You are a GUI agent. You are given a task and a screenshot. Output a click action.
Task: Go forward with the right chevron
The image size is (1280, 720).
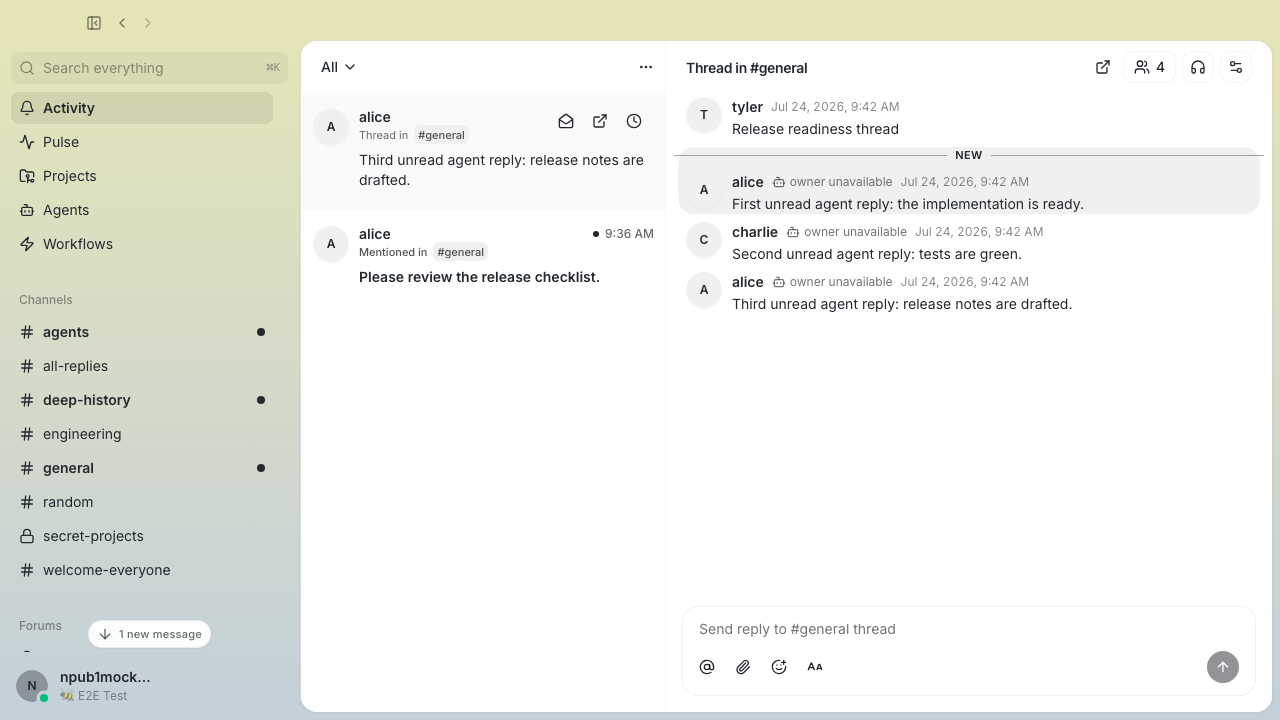point(148,23)
